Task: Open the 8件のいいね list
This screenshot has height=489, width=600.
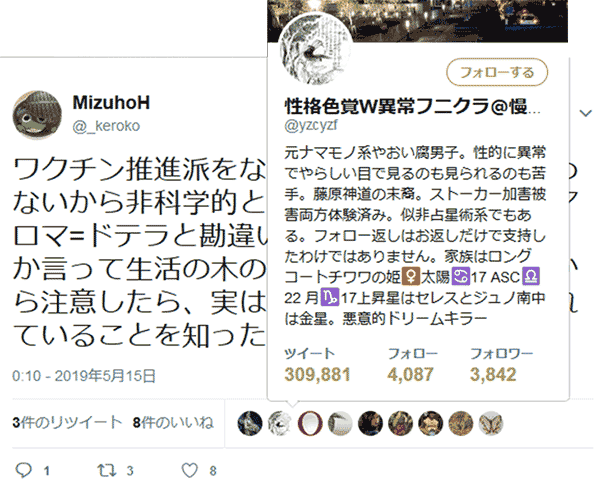Action: [173, 422]
